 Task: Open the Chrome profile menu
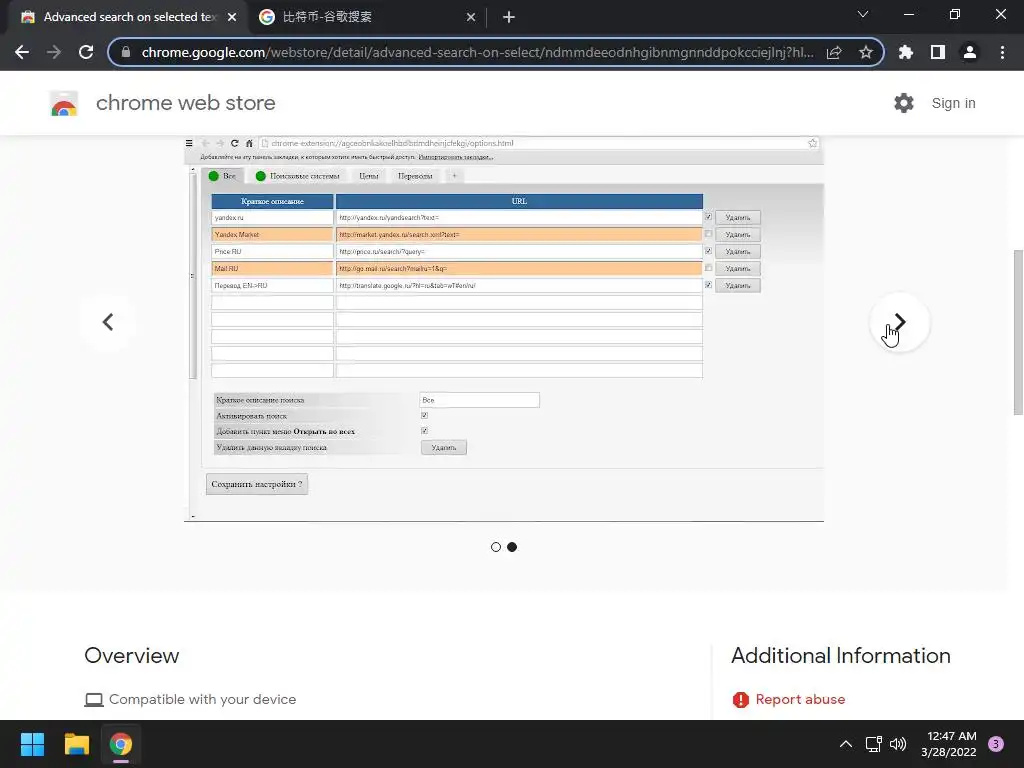(970, 52)
